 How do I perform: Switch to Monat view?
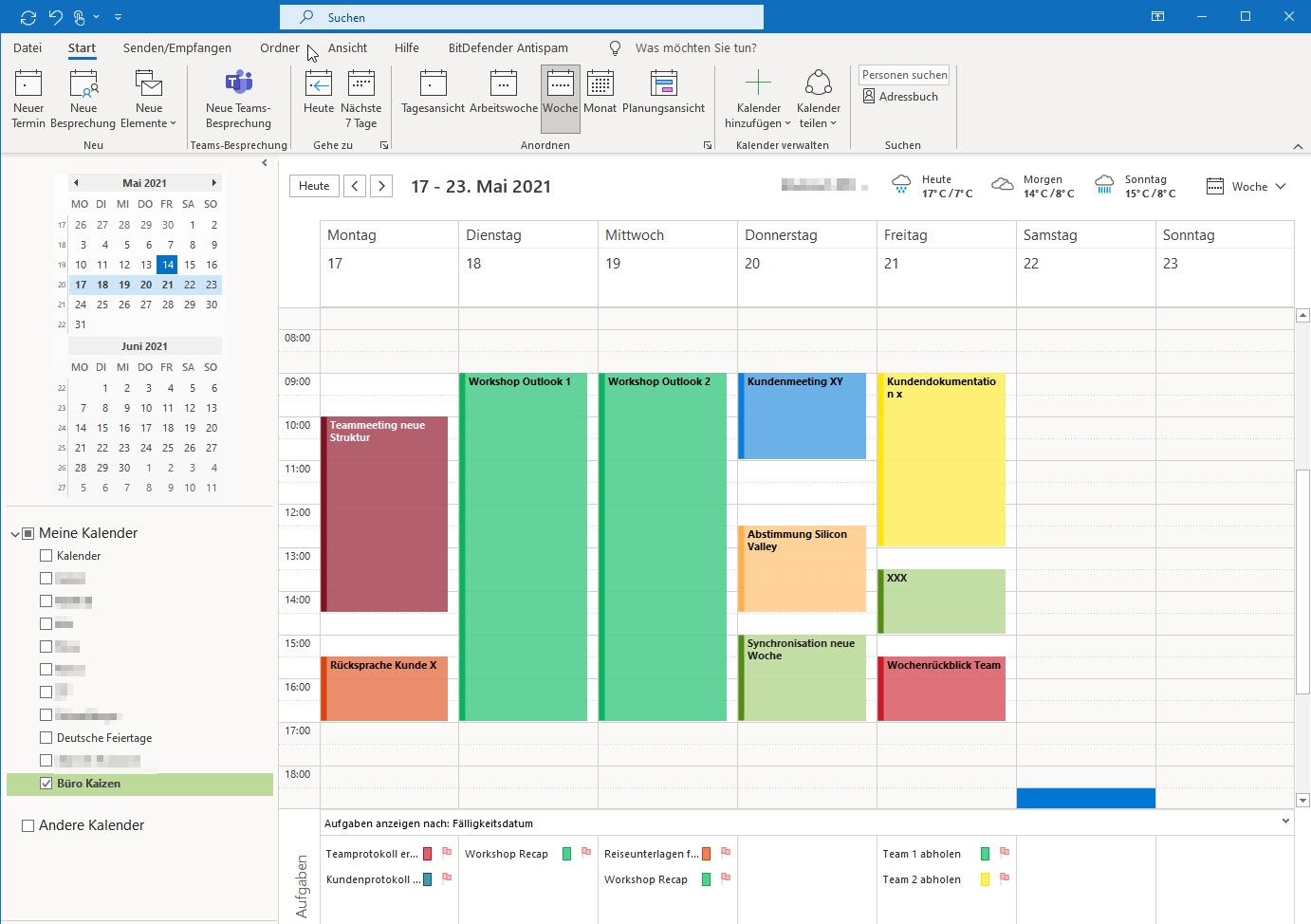click(600, 92)
